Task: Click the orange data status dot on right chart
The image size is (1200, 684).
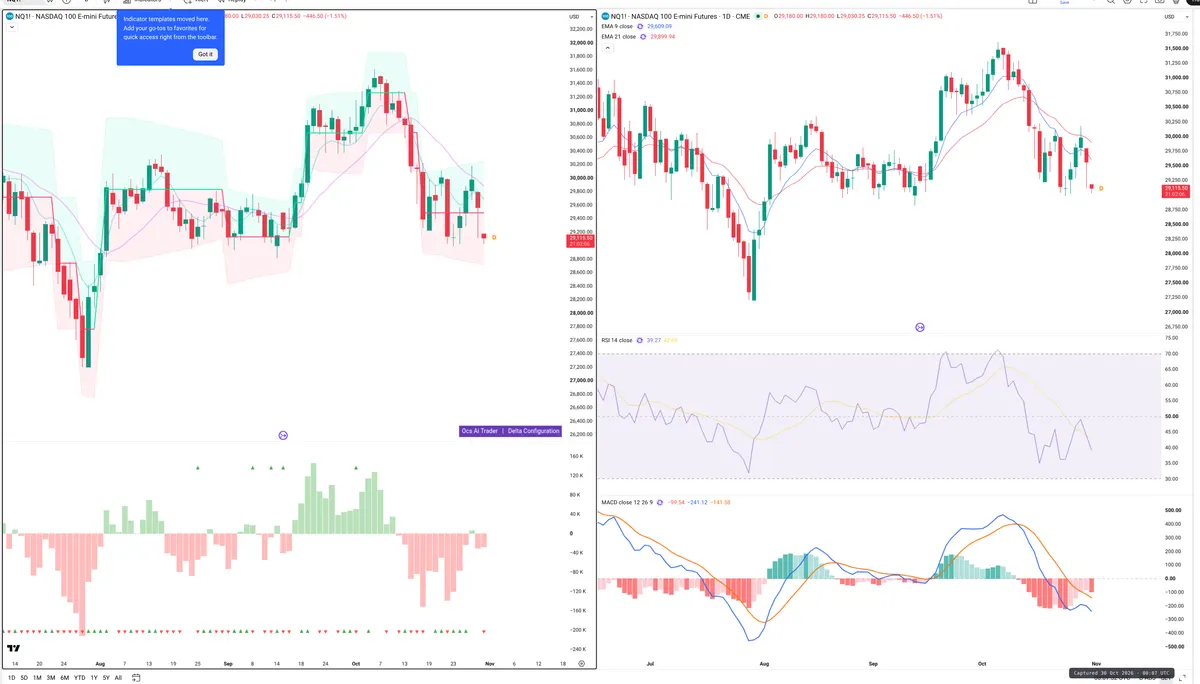Action: tap(767, 16)
